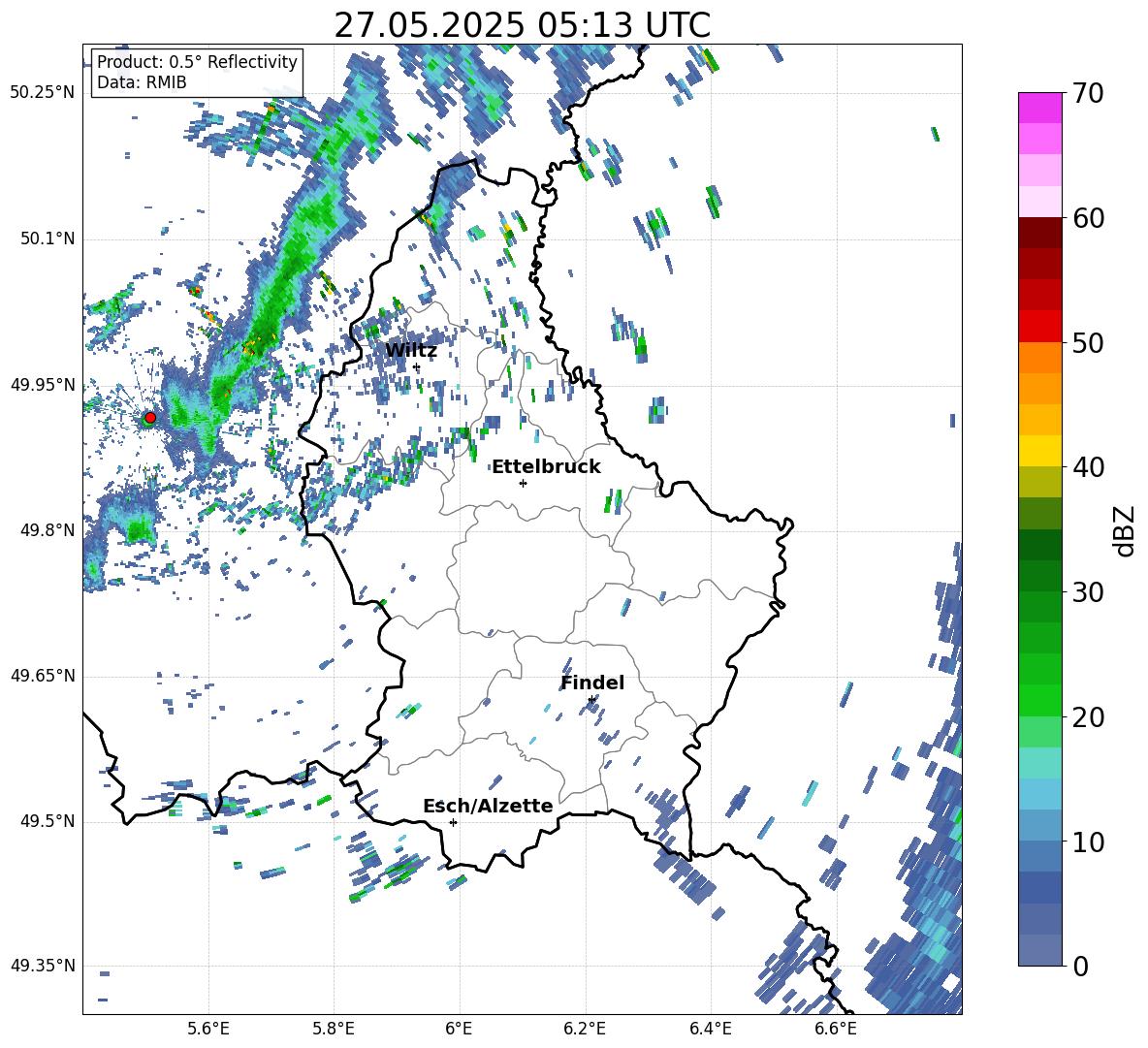Select the Wiltz city label

[411, 351]
